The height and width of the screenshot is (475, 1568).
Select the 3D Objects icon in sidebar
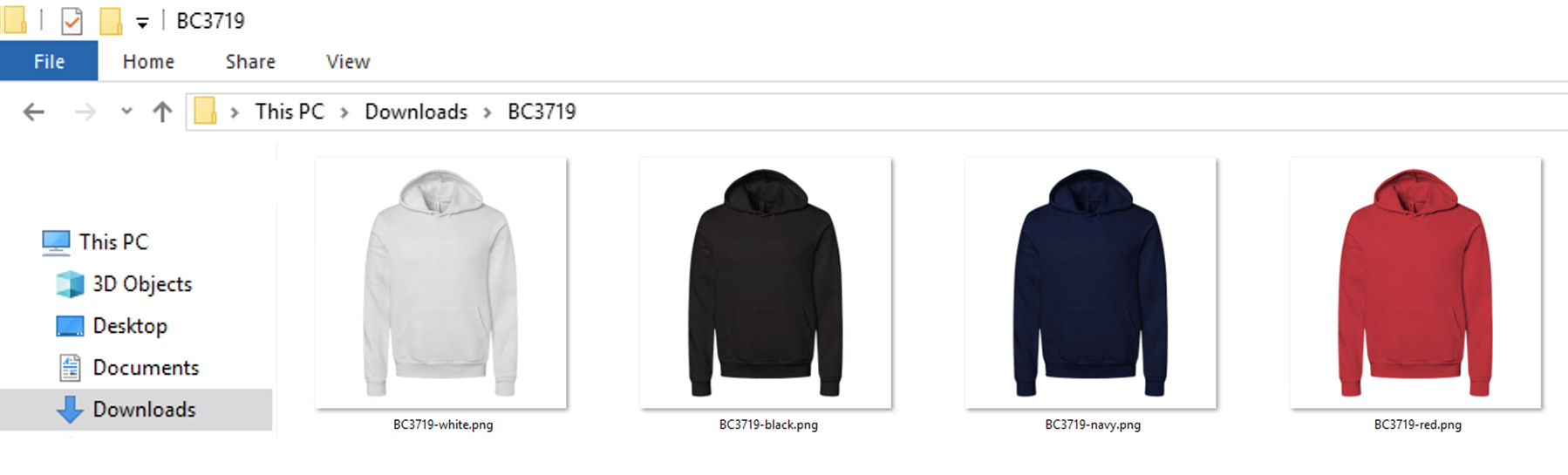[x=70, y=284]
